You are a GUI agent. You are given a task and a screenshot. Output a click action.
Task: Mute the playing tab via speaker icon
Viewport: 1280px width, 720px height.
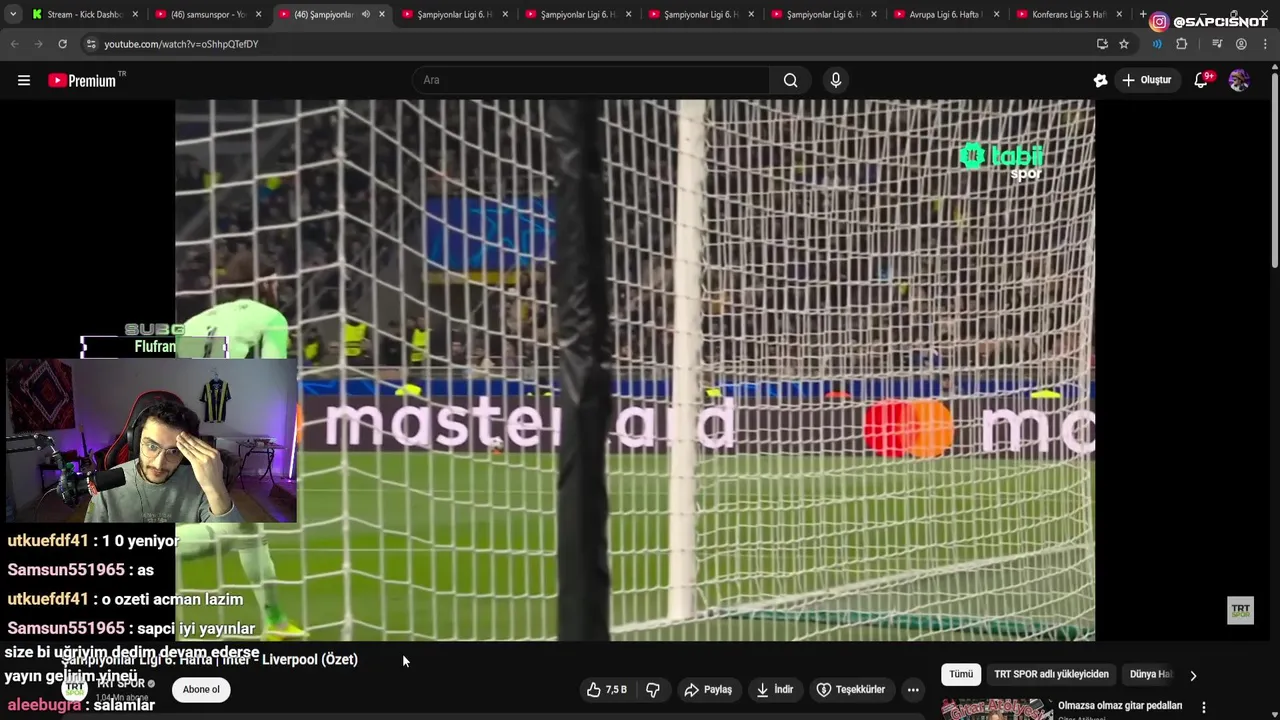[365, 15]
